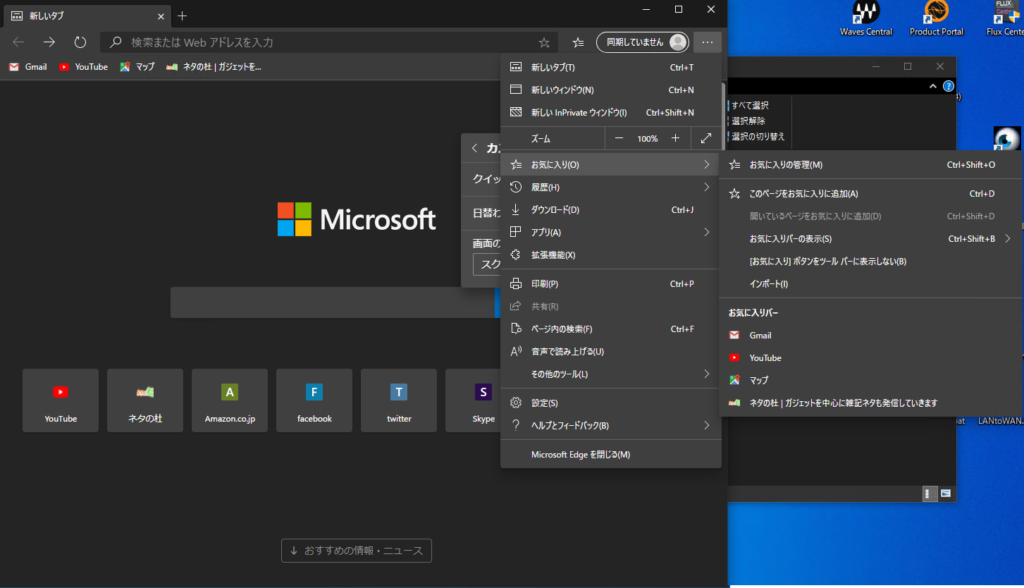Click the YouTube quick link tile
1024x588 pixels.
tap(61, 400)
